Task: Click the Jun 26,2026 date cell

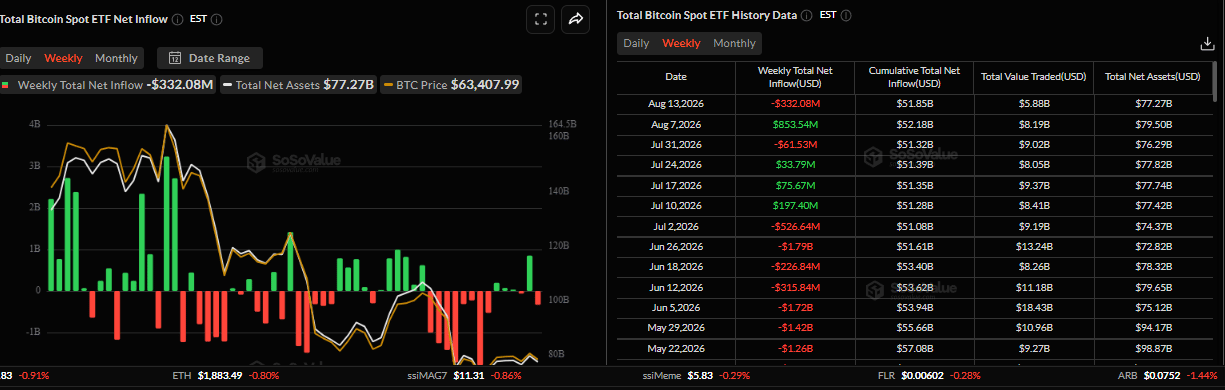Action: (x=676, y=246)
